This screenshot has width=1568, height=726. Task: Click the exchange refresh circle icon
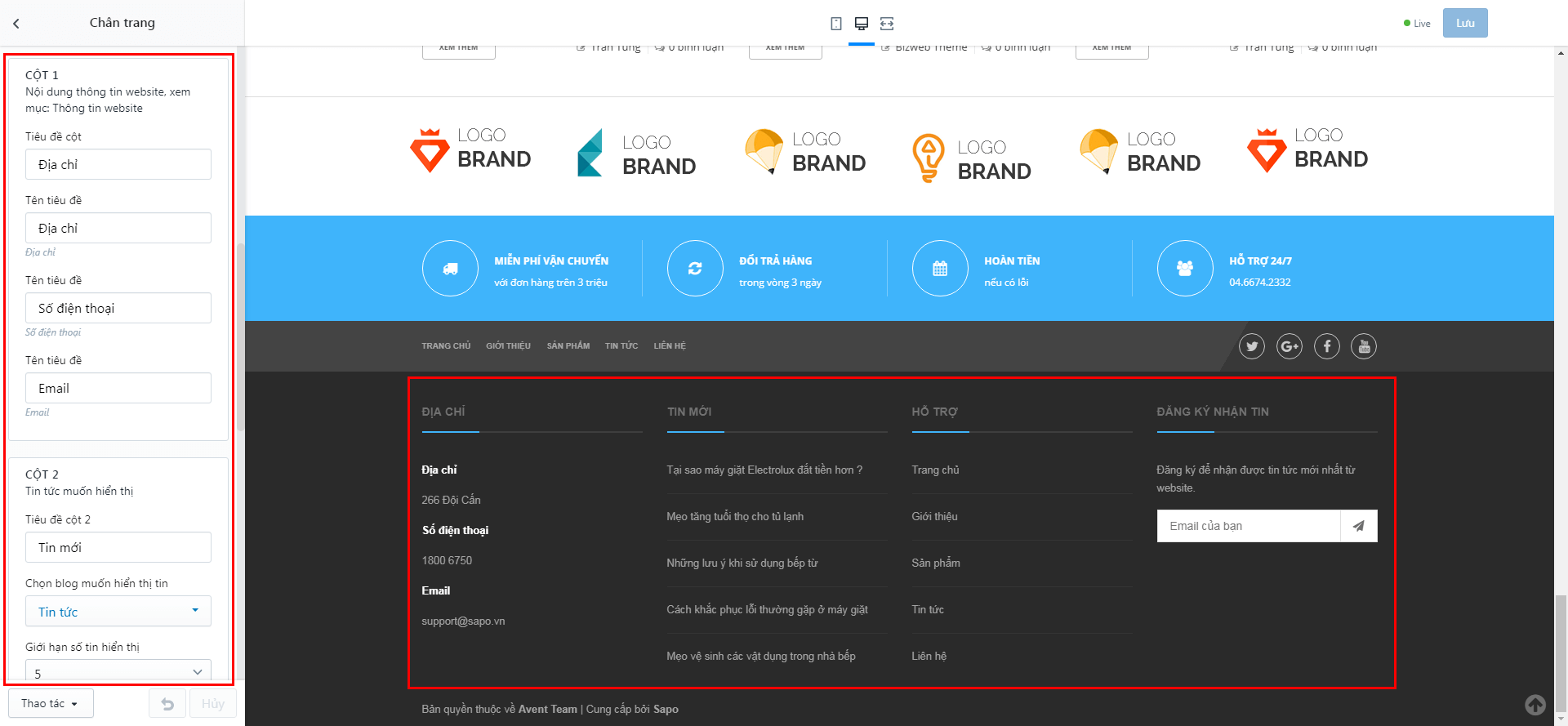(x=695, y=268)
